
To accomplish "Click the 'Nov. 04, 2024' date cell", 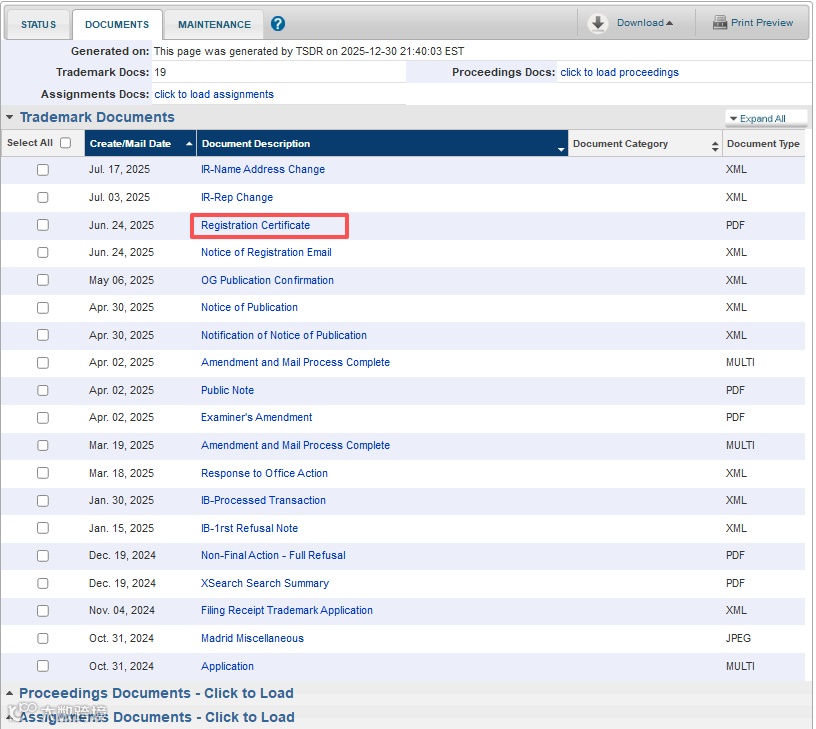I will click(122, 610).
